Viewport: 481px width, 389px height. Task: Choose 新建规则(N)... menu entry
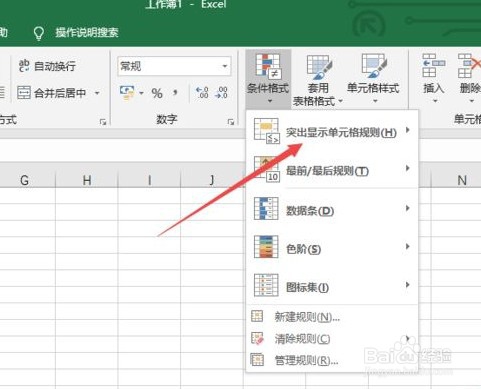332,317
